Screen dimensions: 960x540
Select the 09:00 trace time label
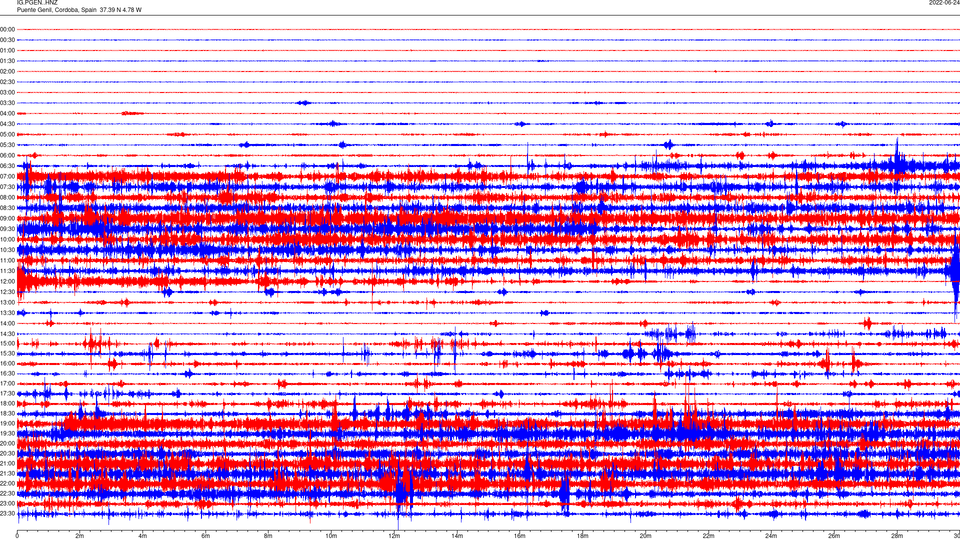click(x=7, y=219)
